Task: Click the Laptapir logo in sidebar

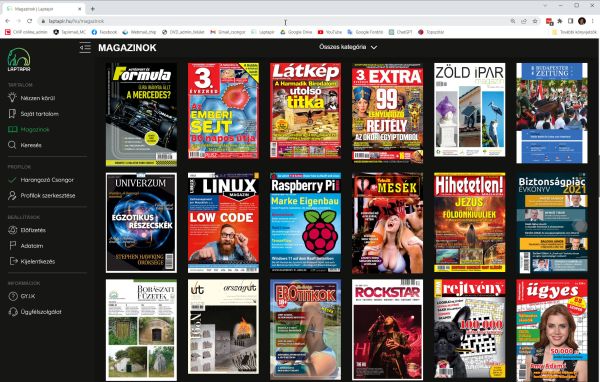Action: click(x=19, y=59)
